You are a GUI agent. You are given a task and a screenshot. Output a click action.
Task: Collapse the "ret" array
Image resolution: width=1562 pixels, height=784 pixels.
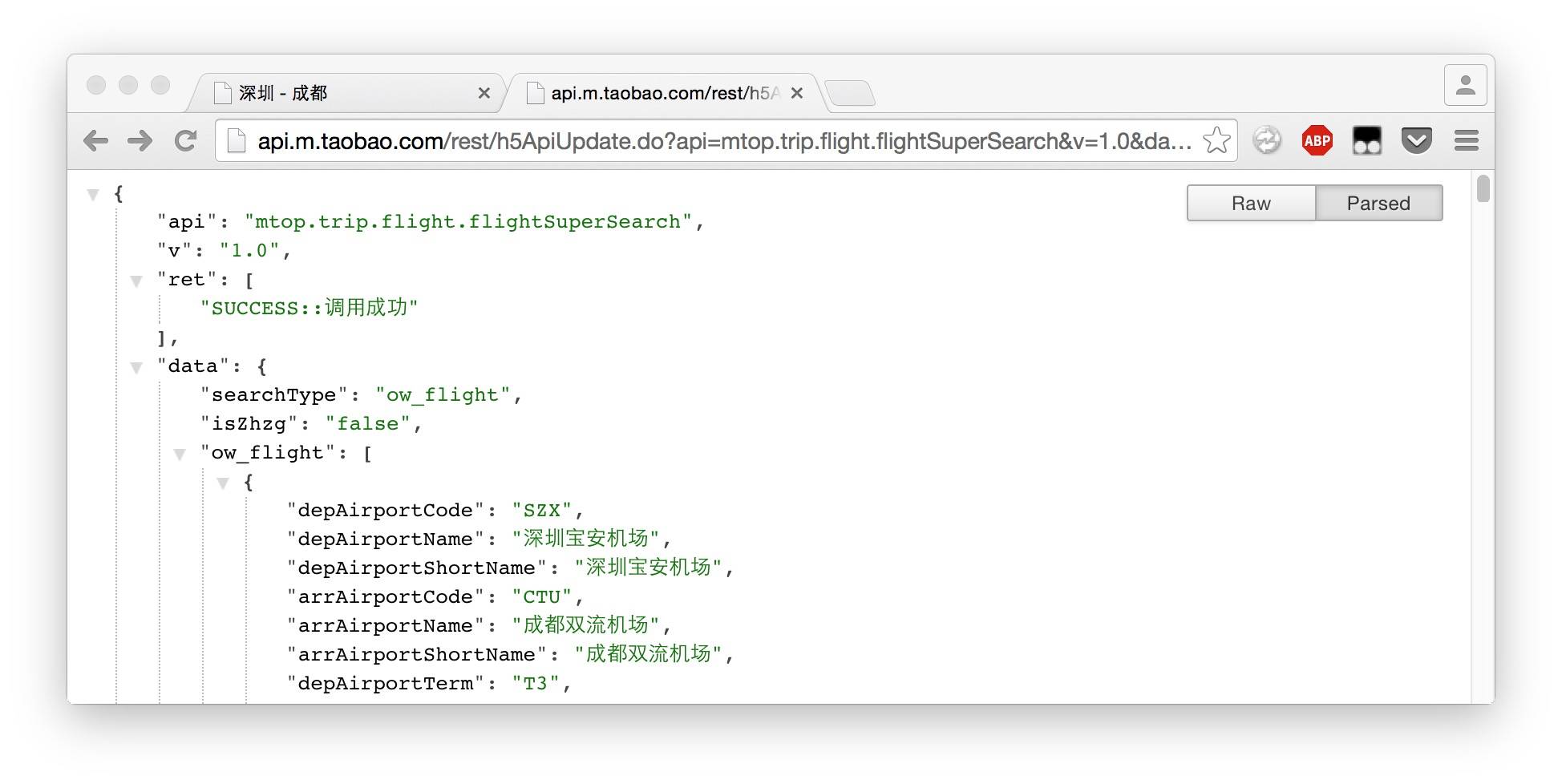(136, 281)
